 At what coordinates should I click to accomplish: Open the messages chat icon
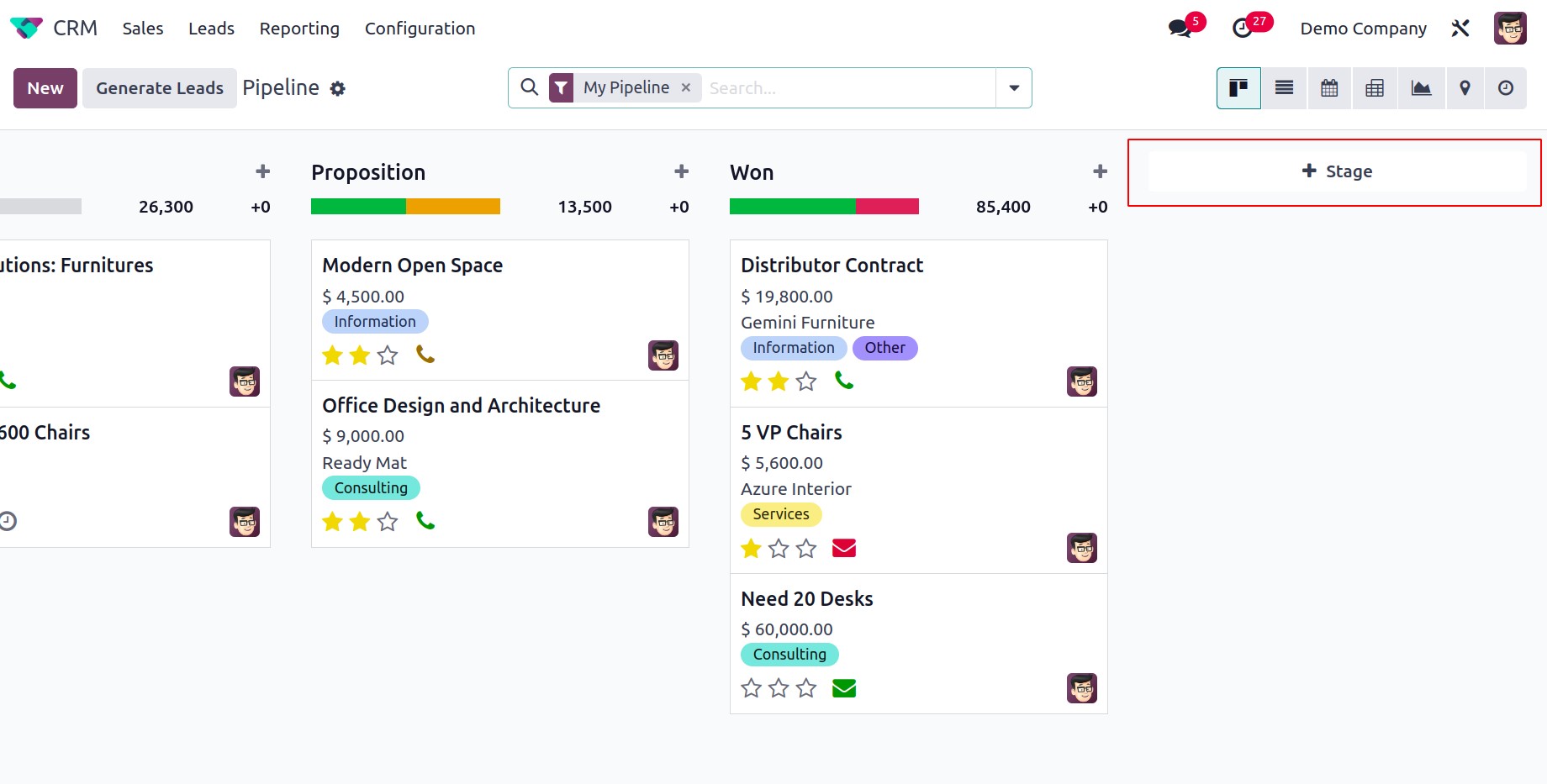click(x=1180, y=29)
